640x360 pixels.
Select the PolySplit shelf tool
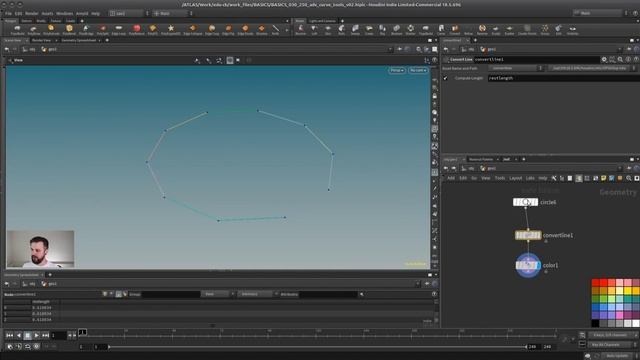coord(102,29)
